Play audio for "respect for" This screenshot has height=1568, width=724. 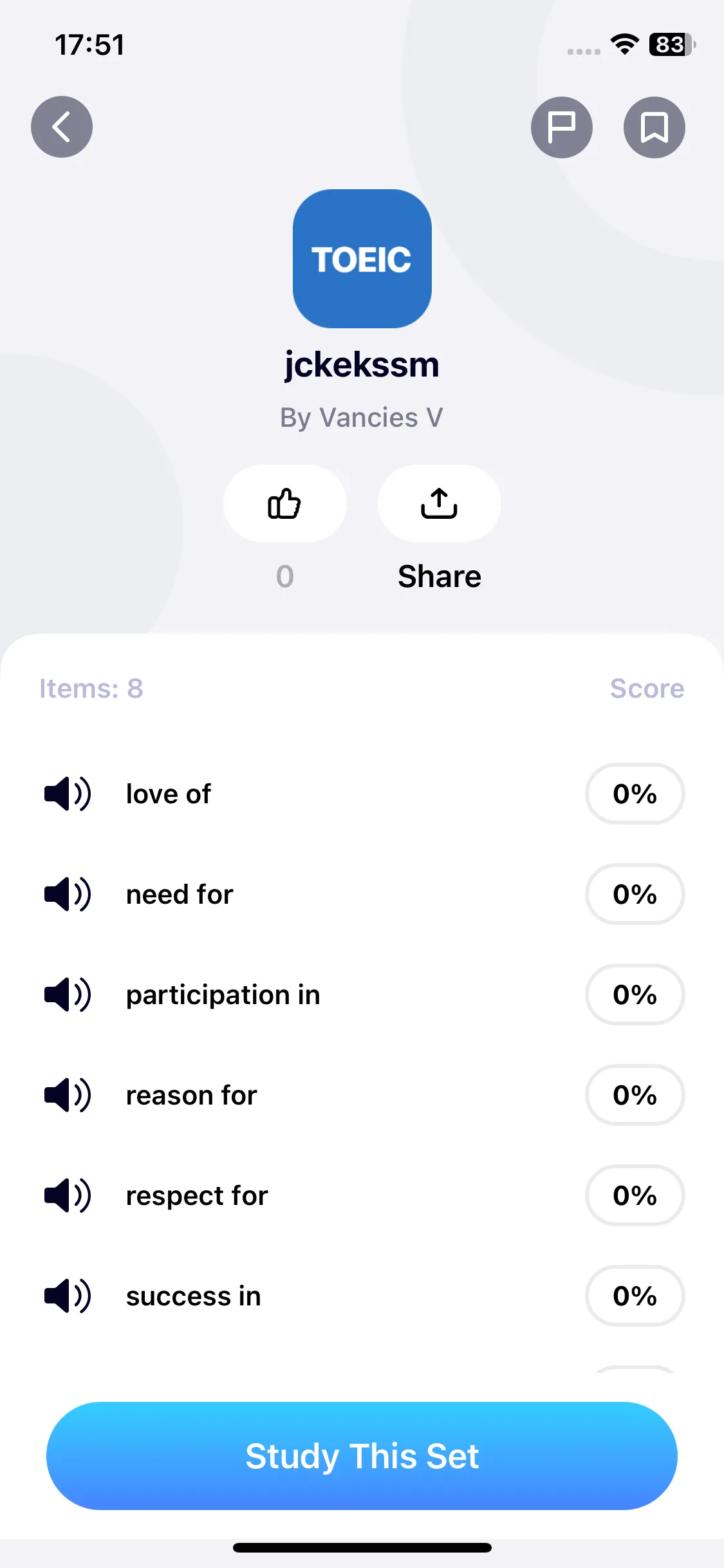pos(68,1195)
